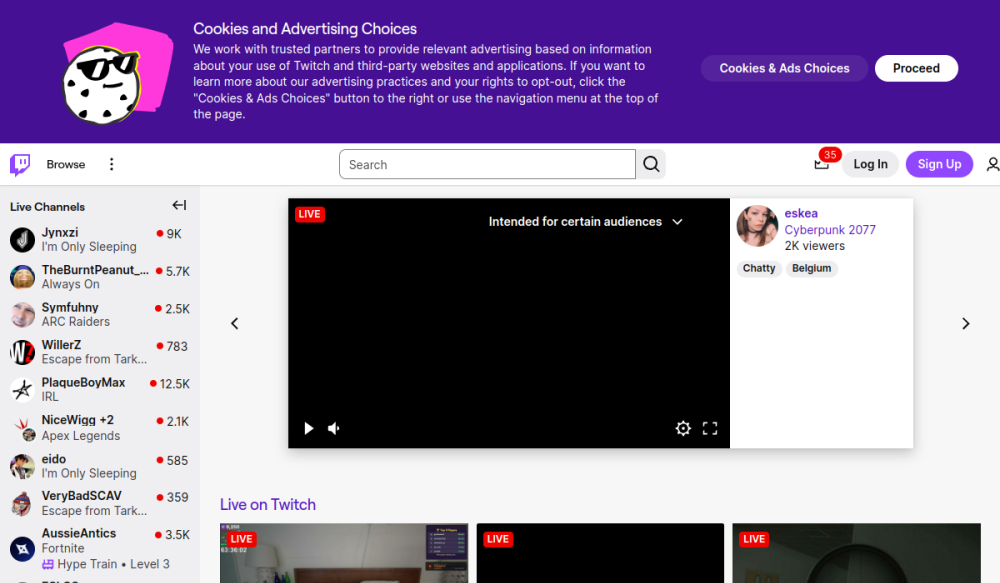The width and height of the screenshot is (1000, 583).
Task: Open PlaqueBoyMax IRL channel row
Action: pyautogui.click(x=100, y=390)
